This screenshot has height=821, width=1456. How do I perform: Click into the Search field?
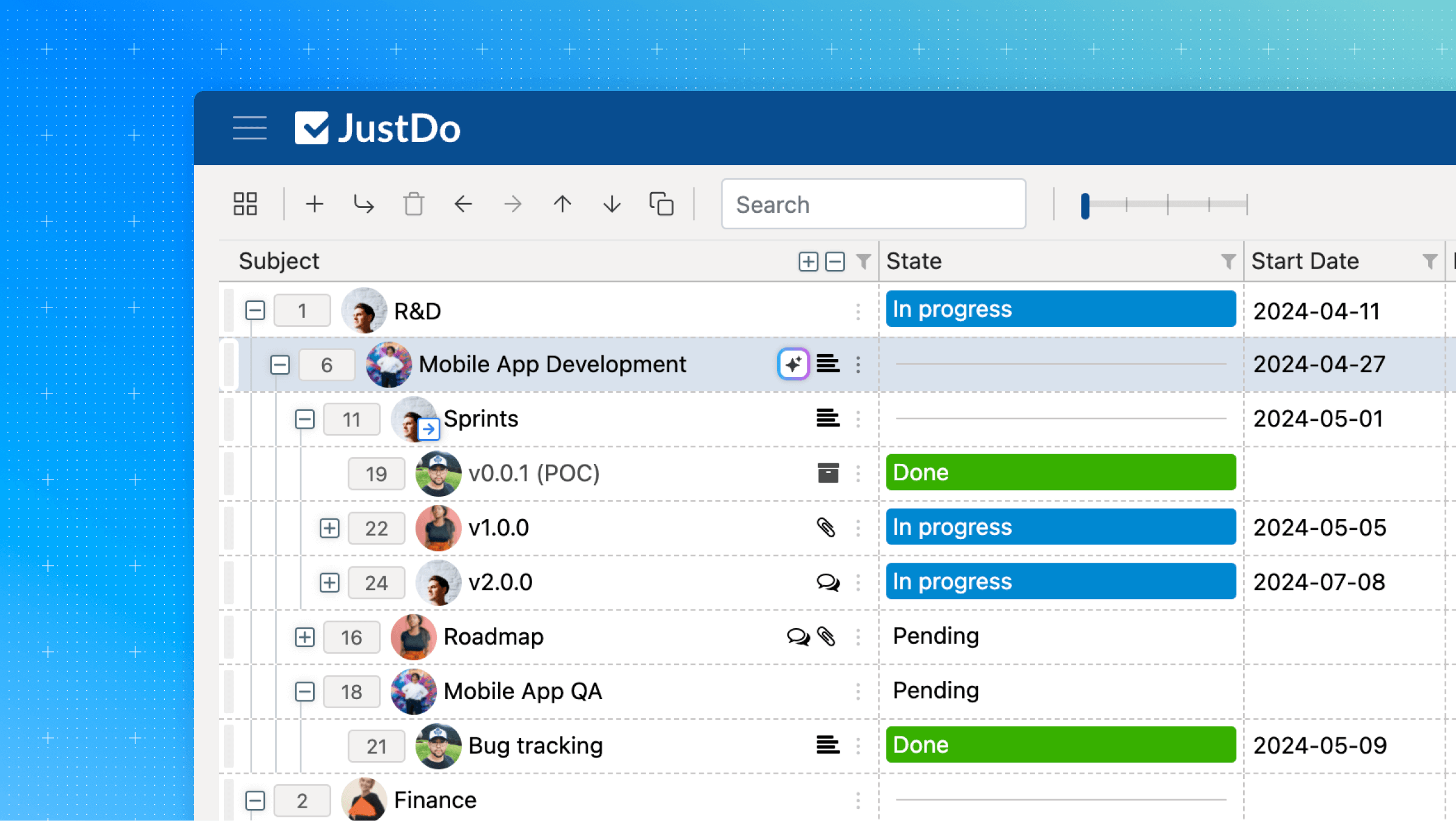tap(874, 204)
